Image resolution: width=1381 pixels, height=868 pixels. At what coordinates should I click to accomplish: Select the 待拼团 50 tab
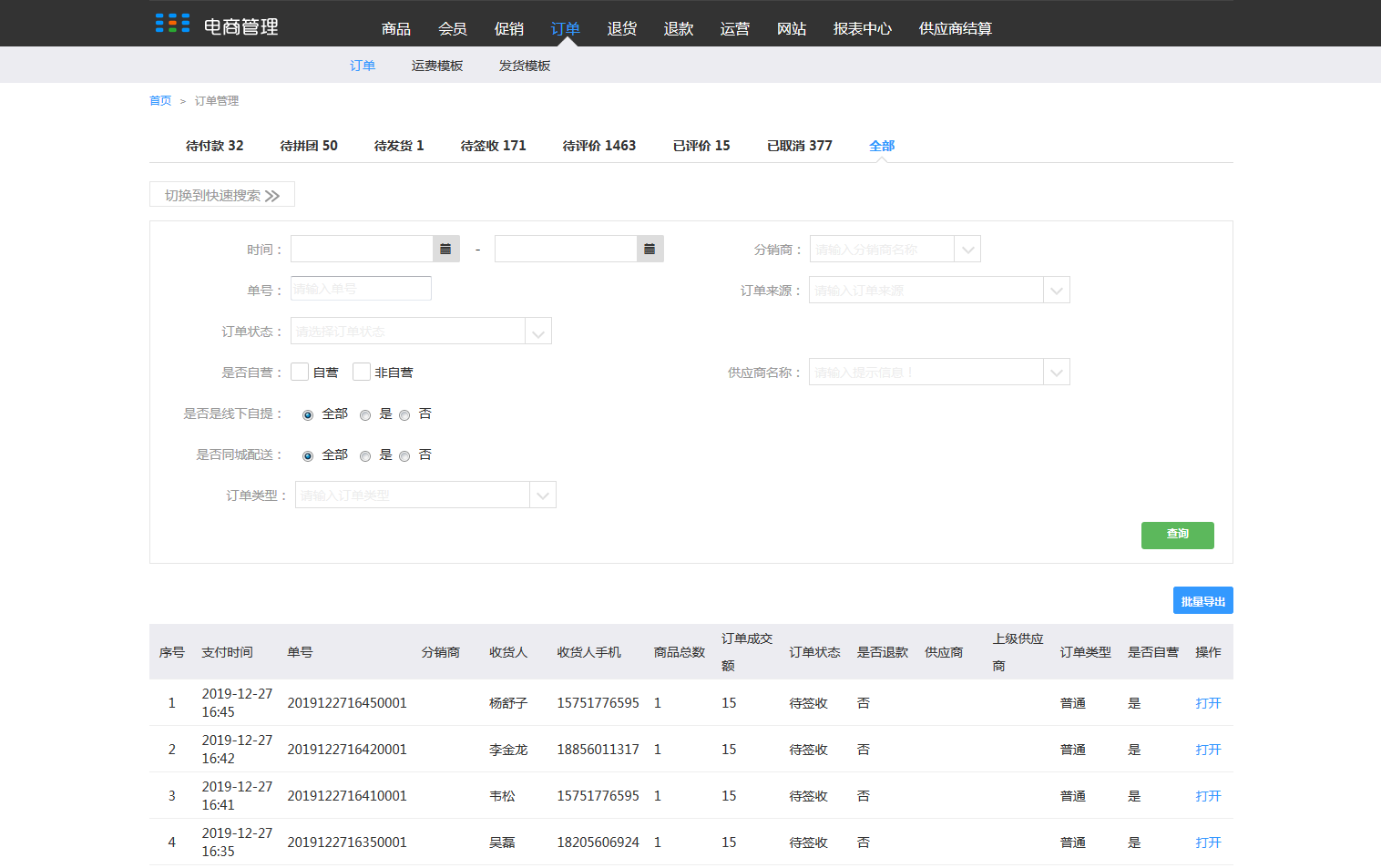click(x=309, y=146)
